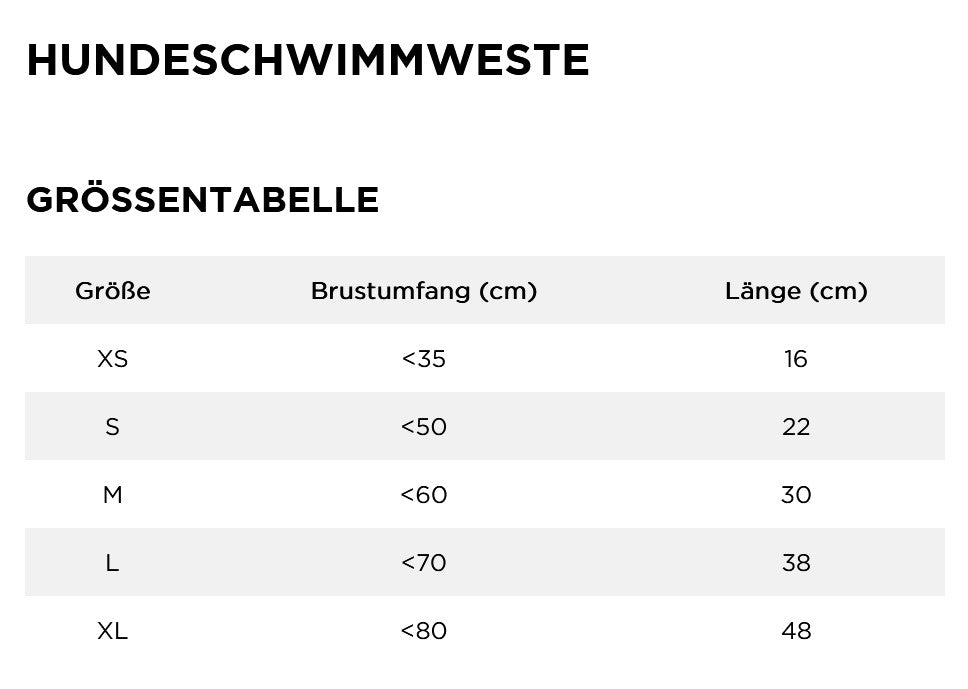This screenshot has width=968, height=689.
Task: Select the <35 chest girth value
Action: click(x=424, y=359)
